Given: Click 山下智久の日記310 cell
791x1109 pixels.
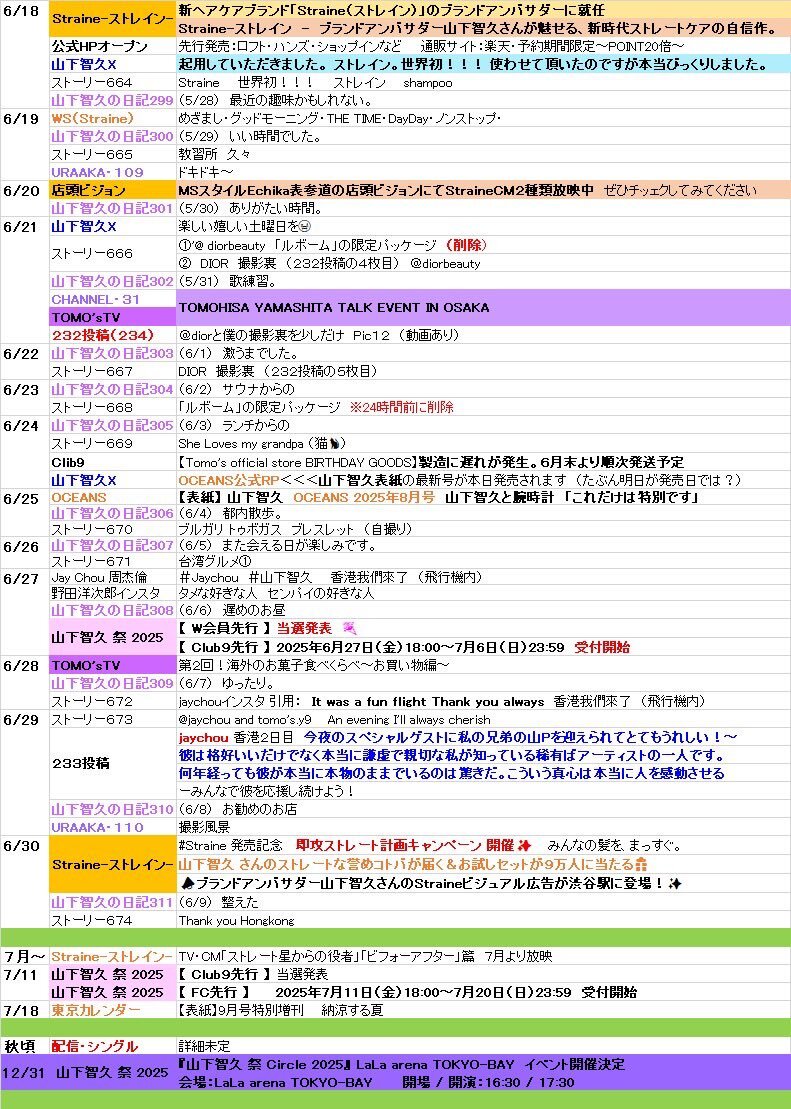Looking at the screenshot, I should coord(112,809).
